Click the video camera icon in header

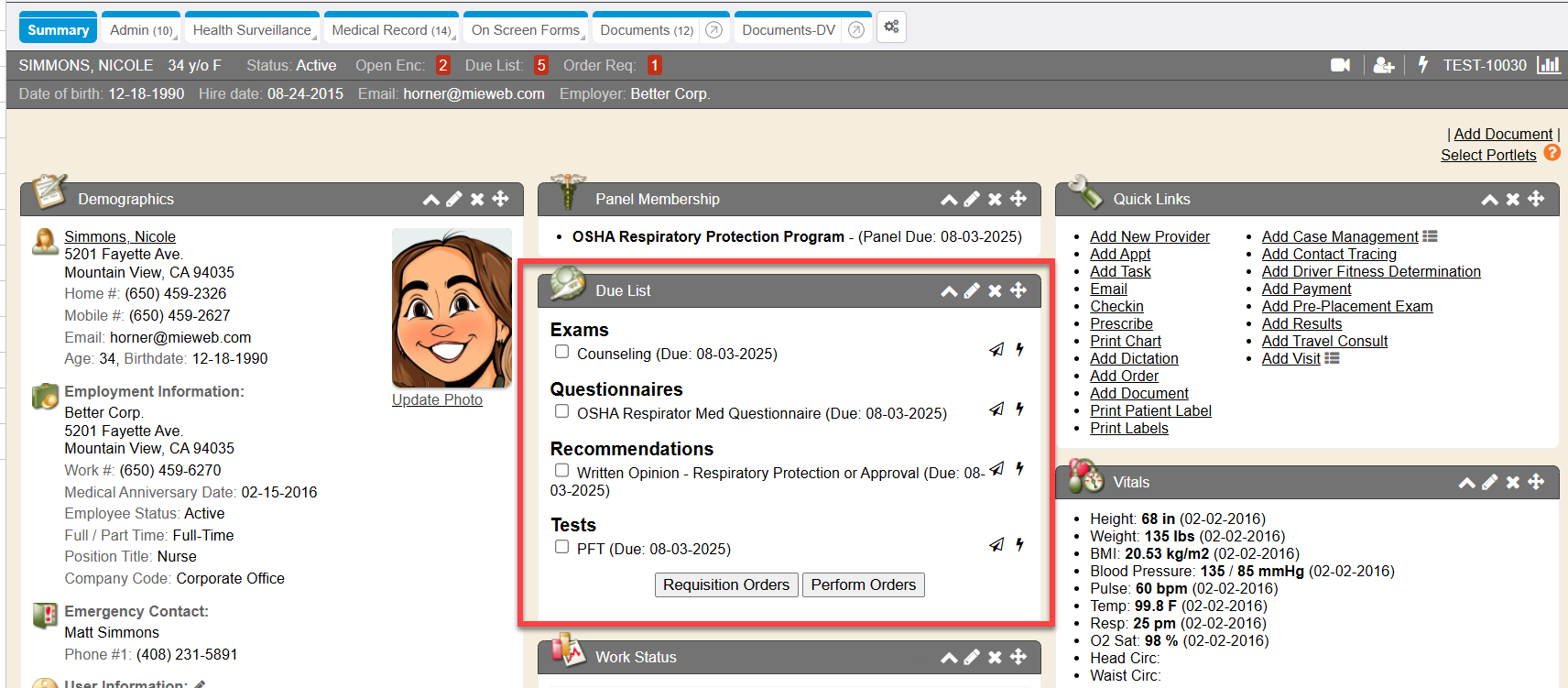[x=1340, y=65]
